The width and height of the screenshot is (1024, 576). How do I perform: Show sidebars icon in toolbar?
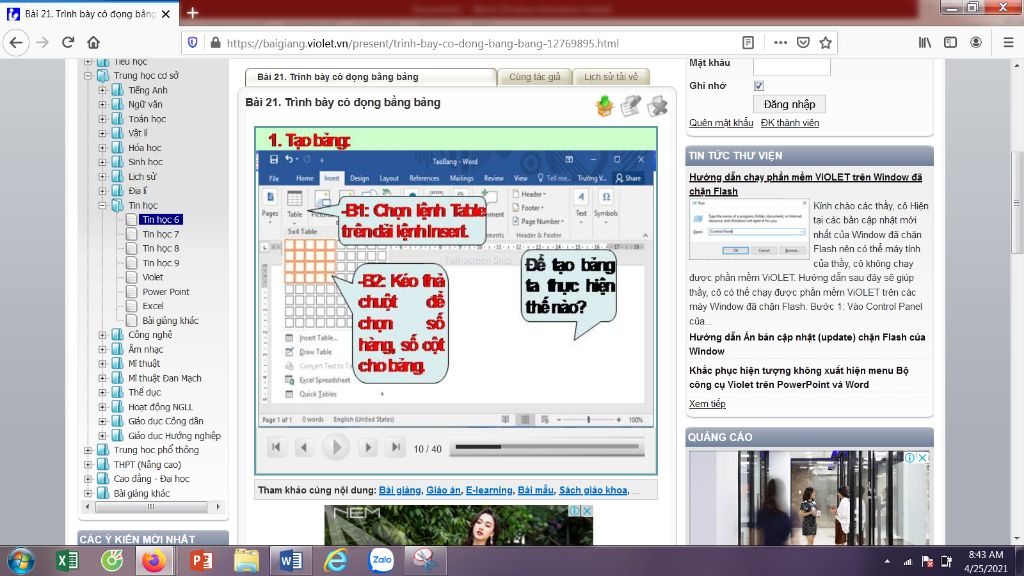click(950, 42)
